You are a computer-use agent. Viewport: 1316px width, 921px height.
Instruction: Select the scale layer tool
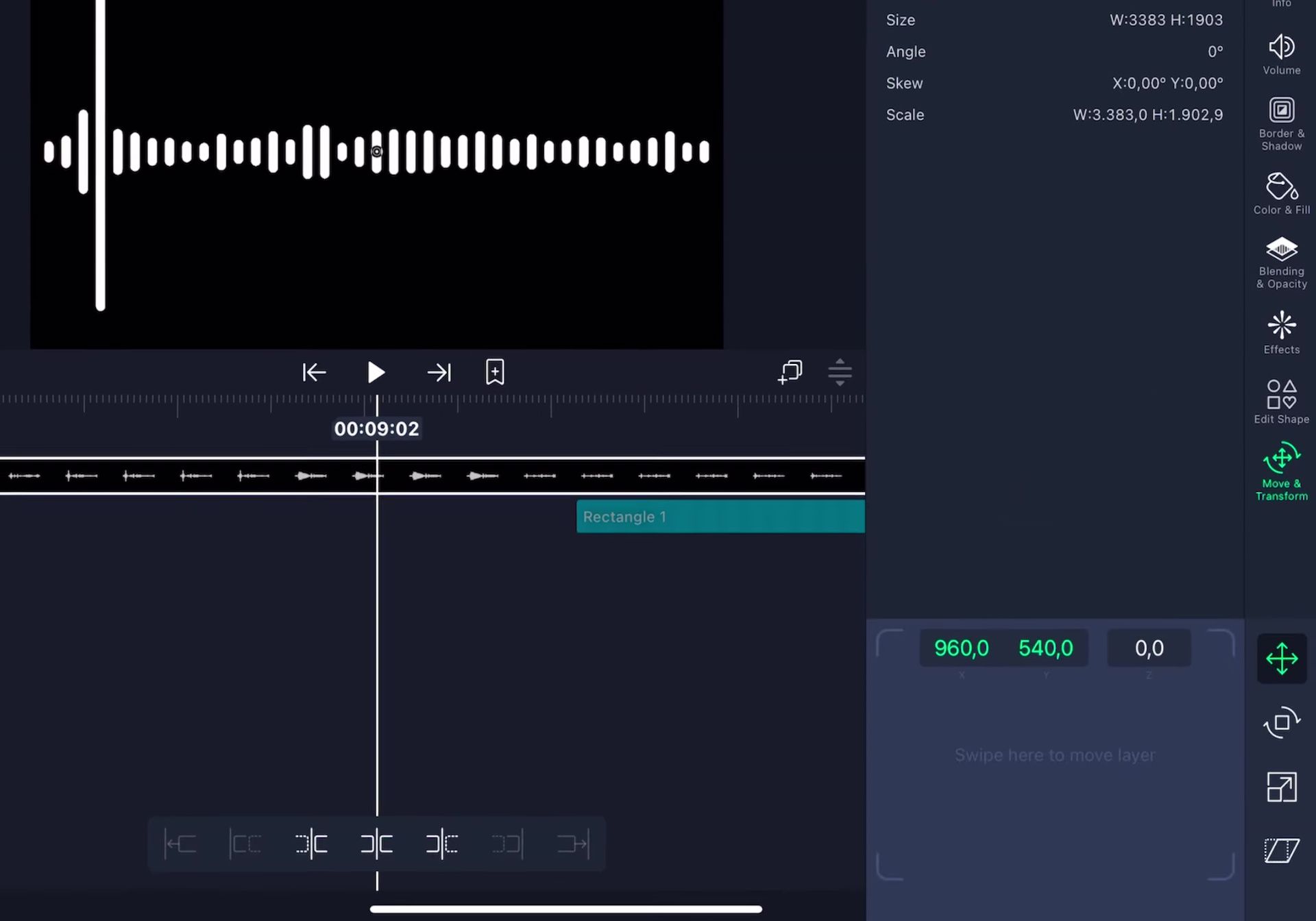coord(1281,787)
